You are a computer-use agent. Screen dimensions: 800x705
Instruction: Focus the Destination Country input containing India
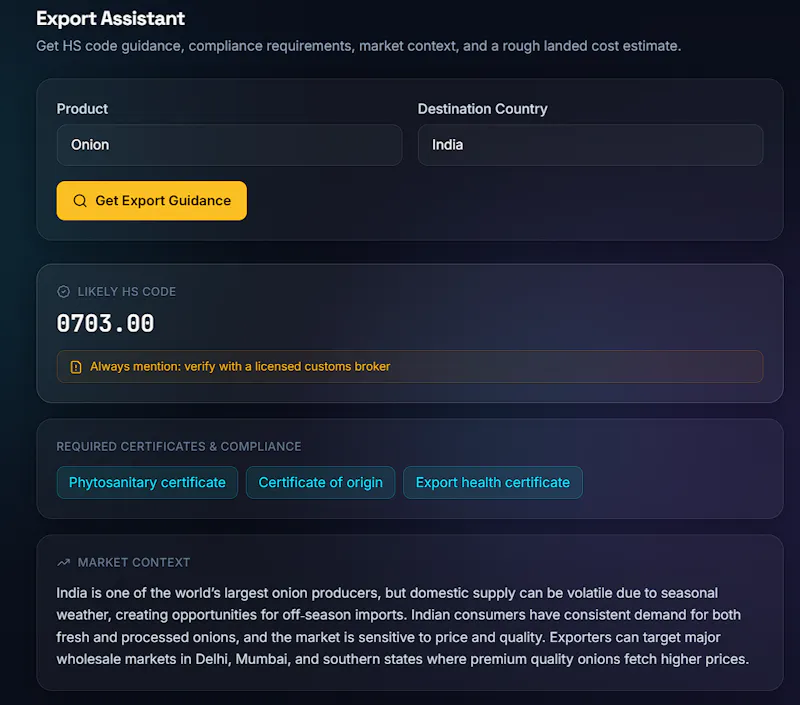click(590, 145)
